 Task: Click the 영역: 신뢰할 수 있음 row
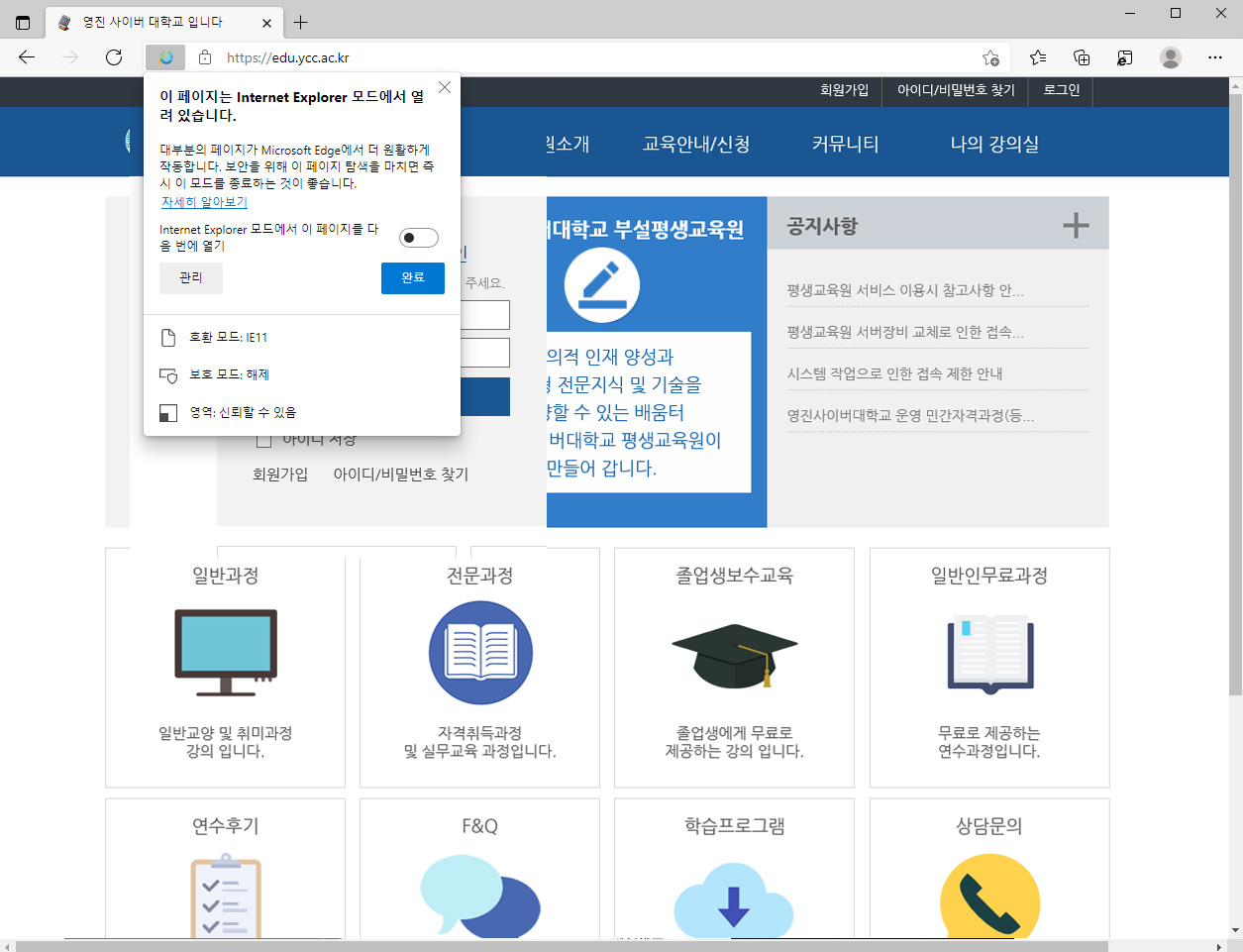pyautogui.click(x=301, y=412)
